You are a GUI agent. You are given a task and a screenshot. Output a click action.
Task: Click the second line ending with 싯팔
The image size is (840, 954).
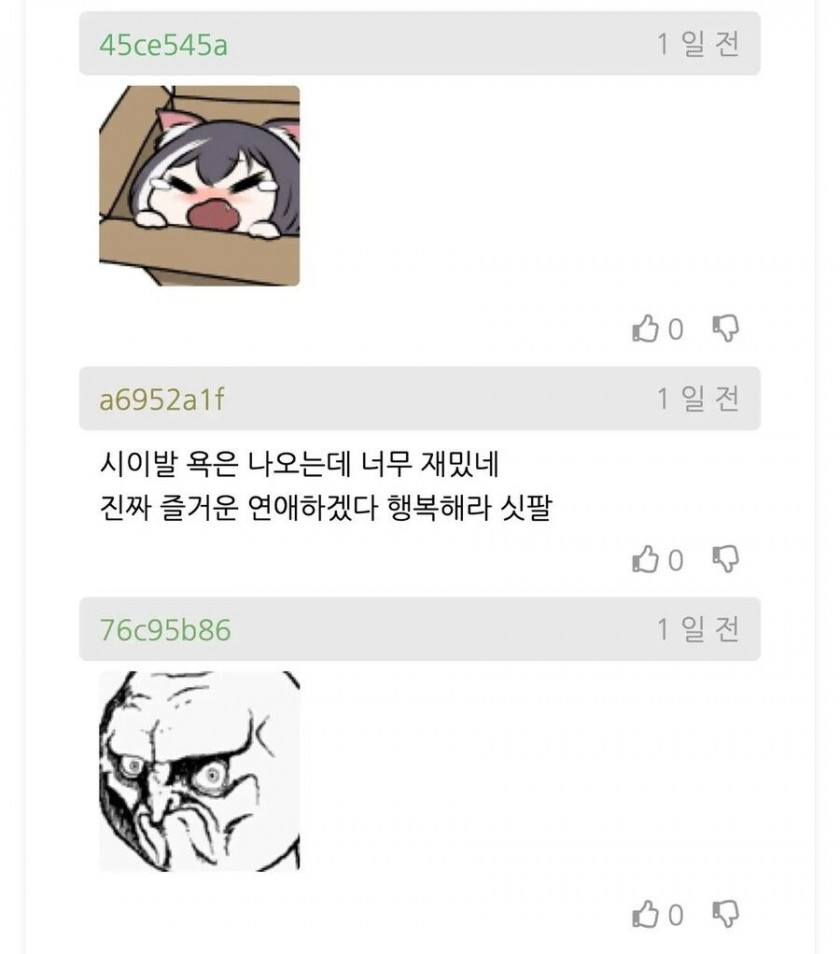[x=325, y=508]
